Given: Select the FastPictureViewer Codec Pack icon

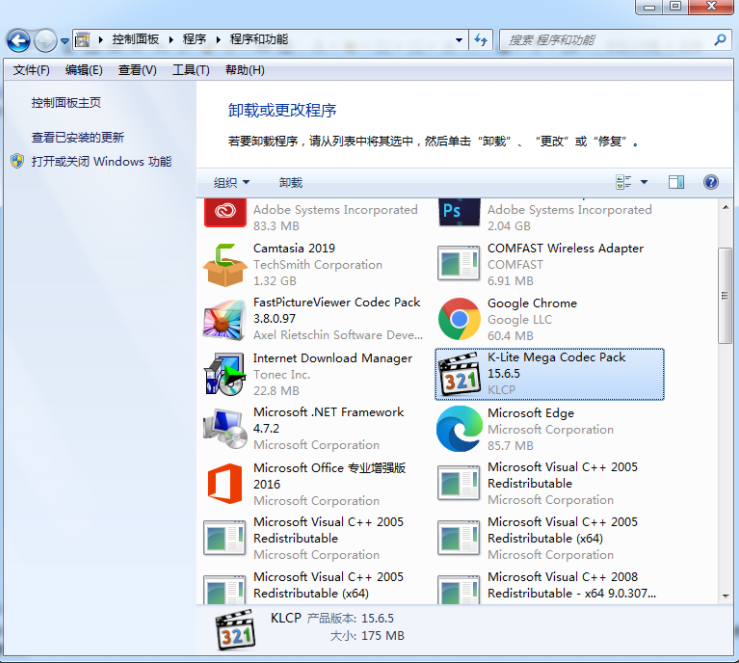Looking at the screenshot, I should (x=224, y=319).
